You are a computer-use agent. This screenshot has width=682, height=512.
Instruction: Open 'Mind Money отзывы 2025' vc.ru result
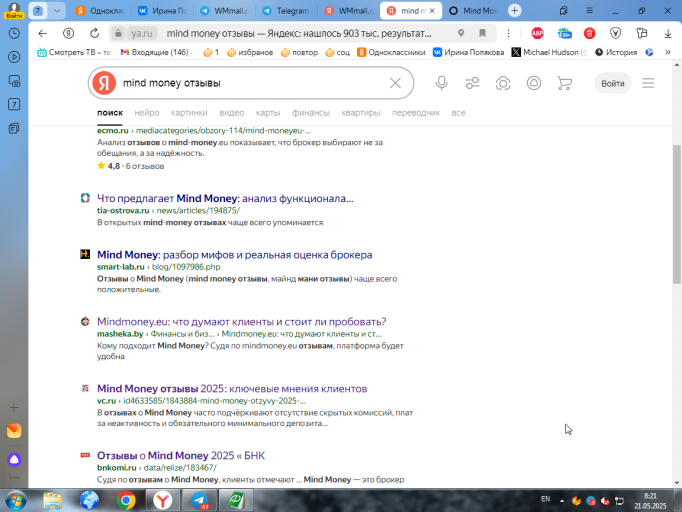point(232,388)
